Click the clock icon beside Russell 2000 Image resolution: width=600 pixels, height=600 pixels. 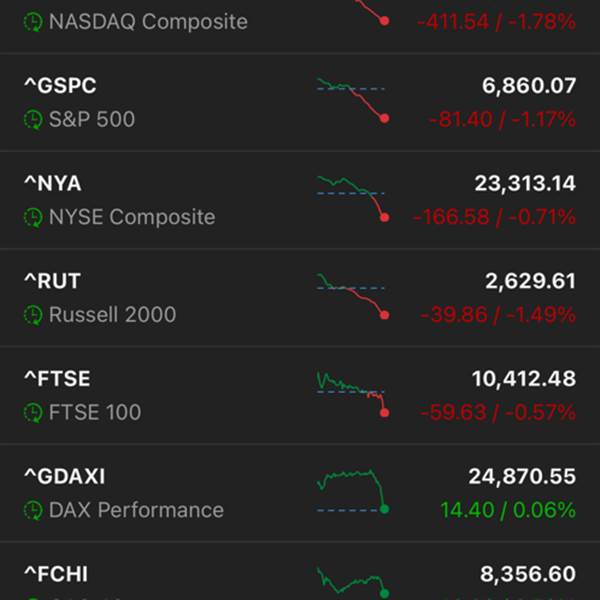[x=34, y=315]
